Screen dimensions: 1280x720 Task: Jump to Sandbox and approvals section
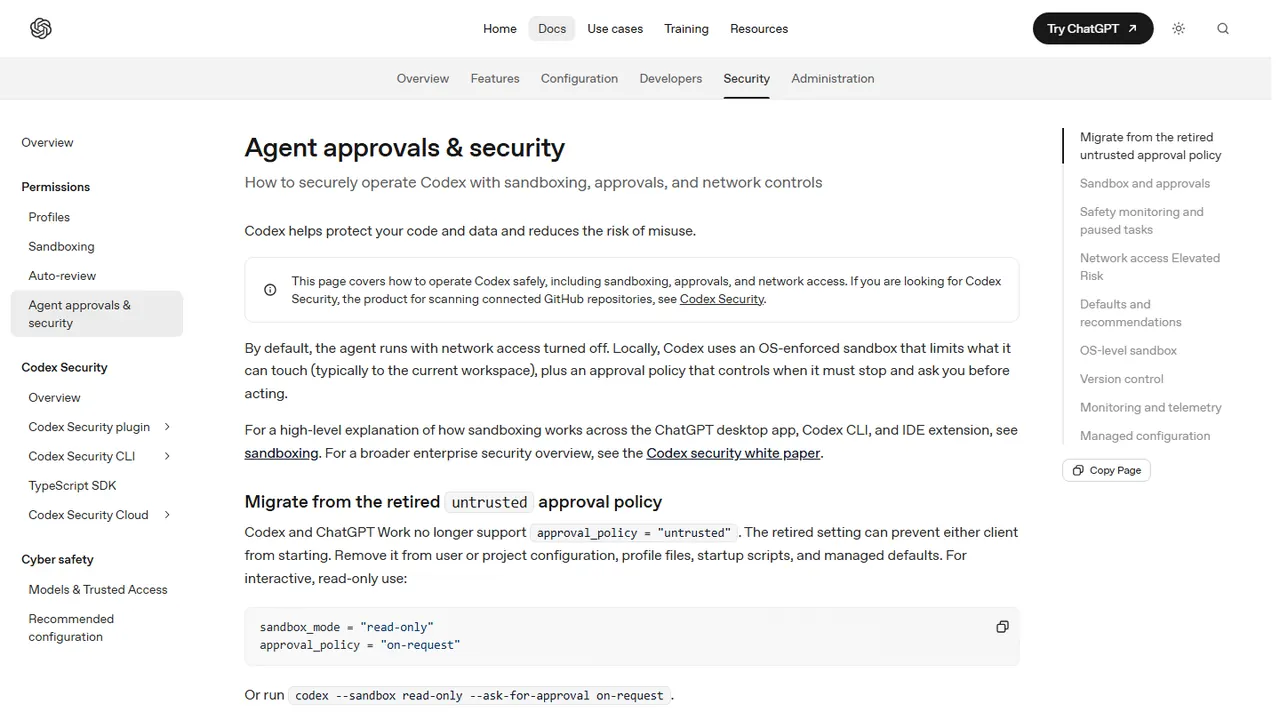[1145, 184]
